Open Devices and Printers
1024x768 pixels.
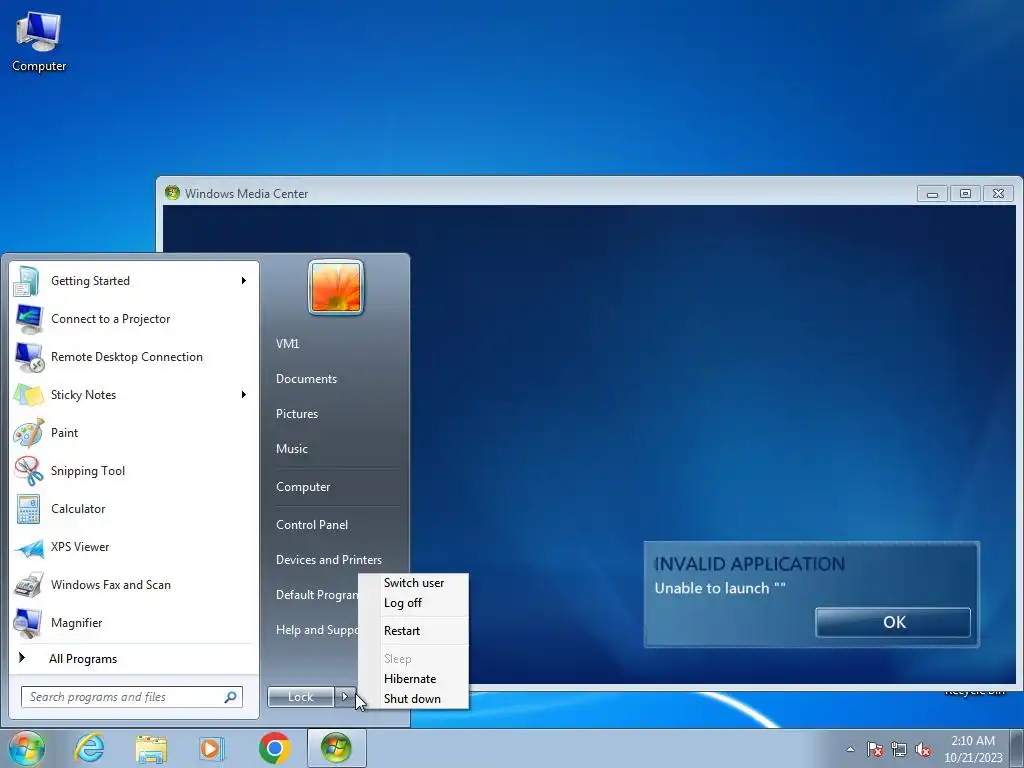click(x=328, y=560)
